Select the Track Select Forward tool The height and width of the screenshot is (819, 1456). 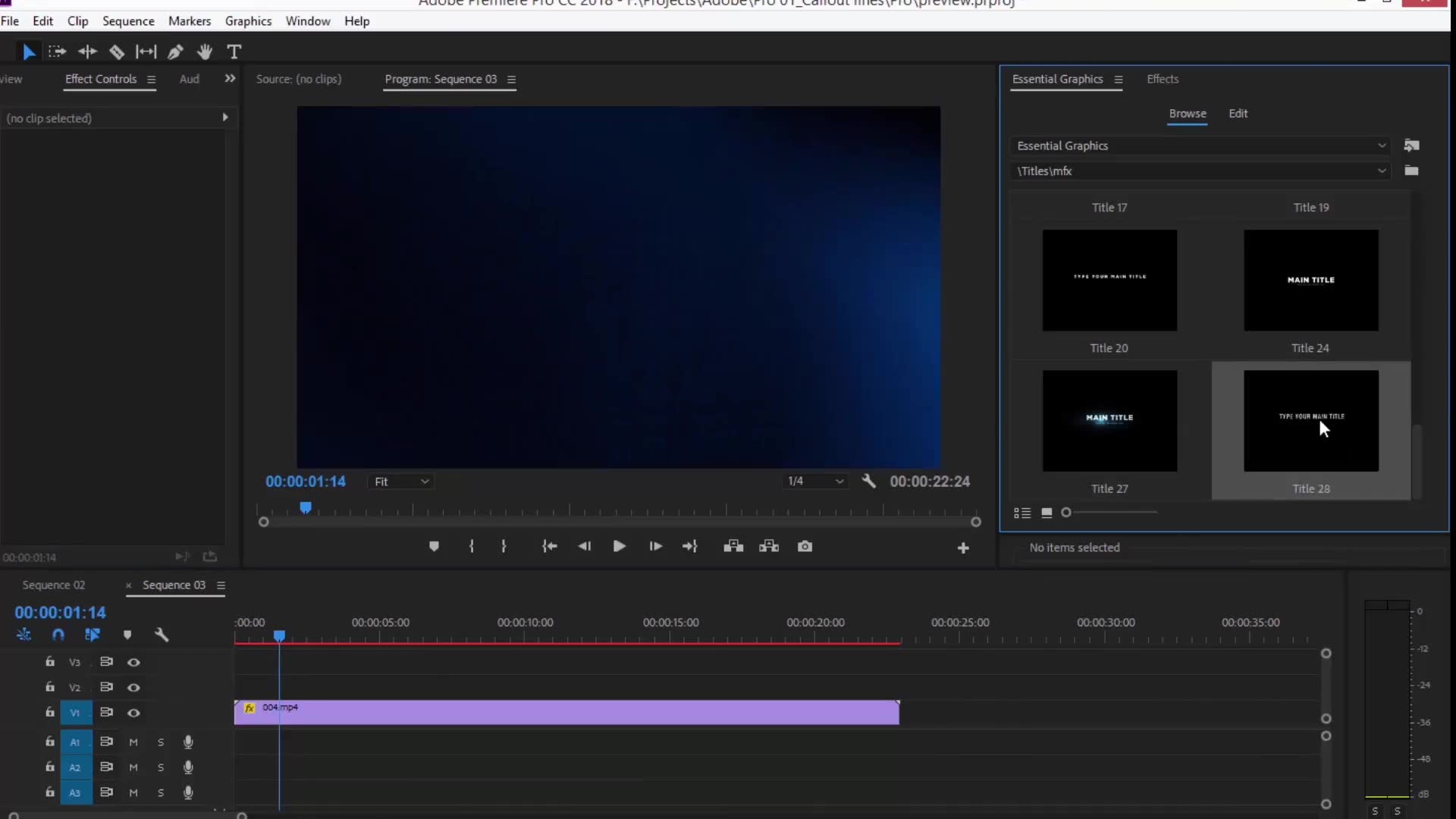(x=57, y=52)
